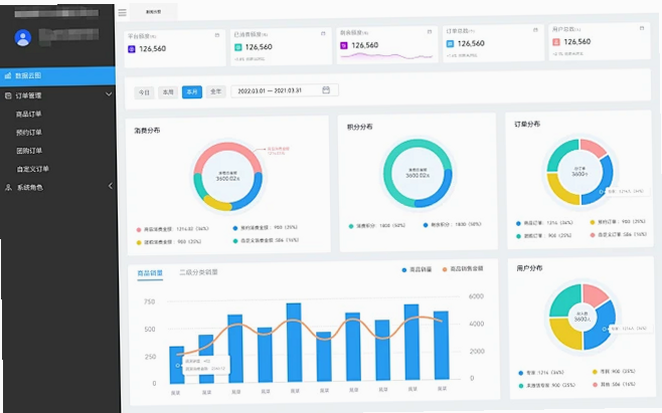This screenshot has height=413, width=662.
Task: Toggle 预约订单 legend in 订单分布 card
Action: pyautogui.click(x=618, y=221)
